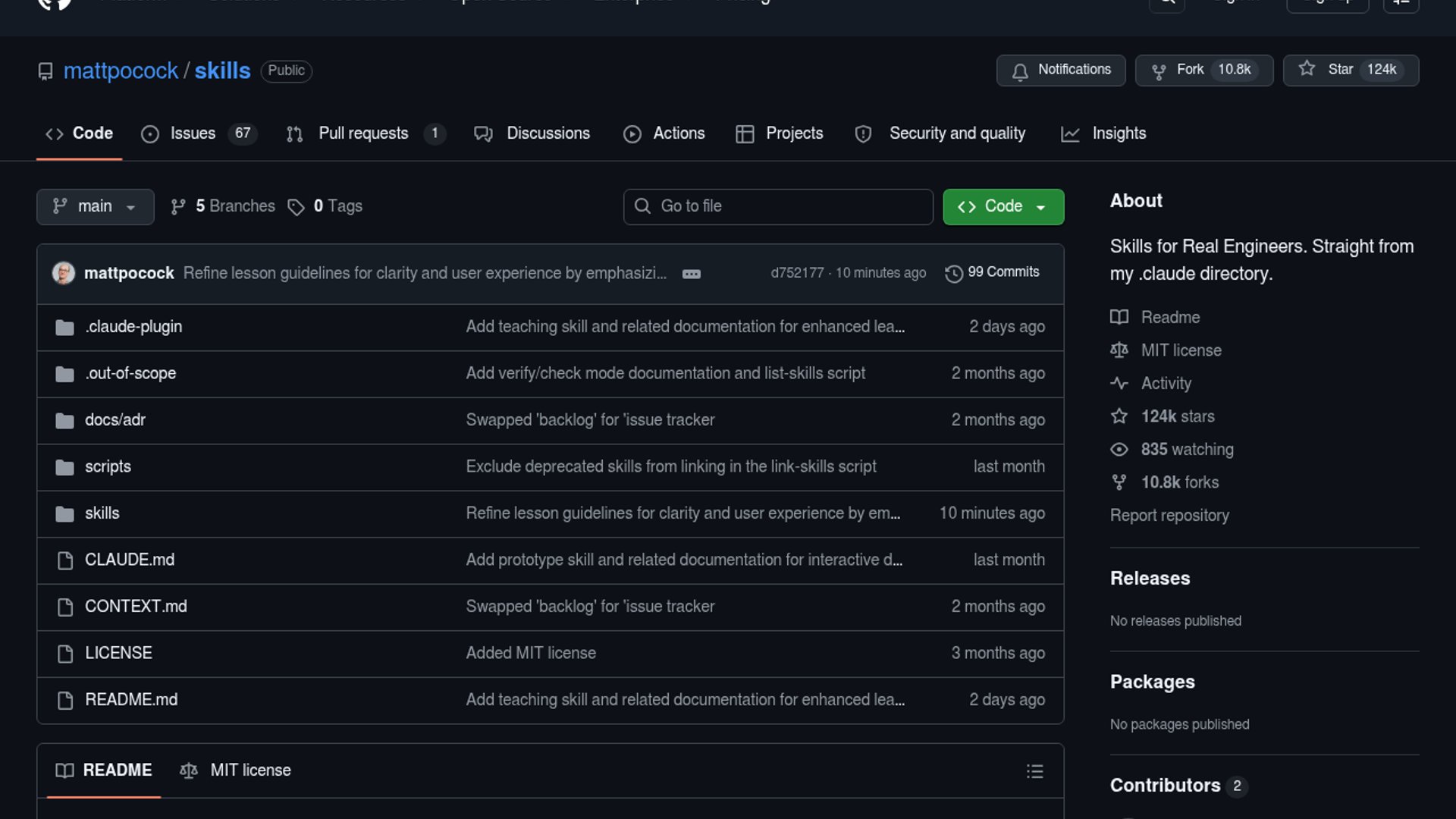Open the Activity link
1456x819 pixels.
[x=1151, y=384]
